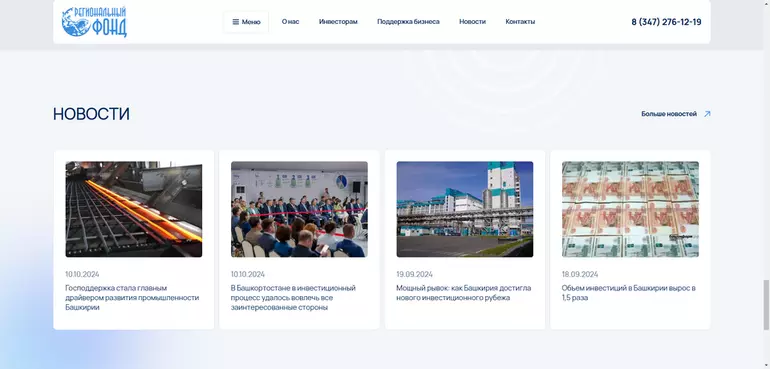Click date 18.09.2024 on news card
The image size is (770, 369).
[580, 274]
